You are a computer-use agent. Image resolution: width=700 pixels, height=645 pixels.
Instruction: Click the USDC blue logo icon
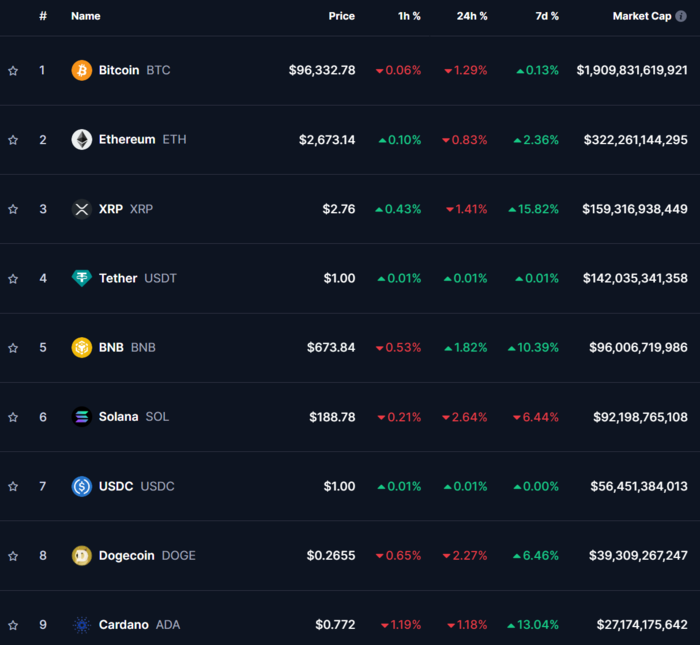tap(82, 486)
